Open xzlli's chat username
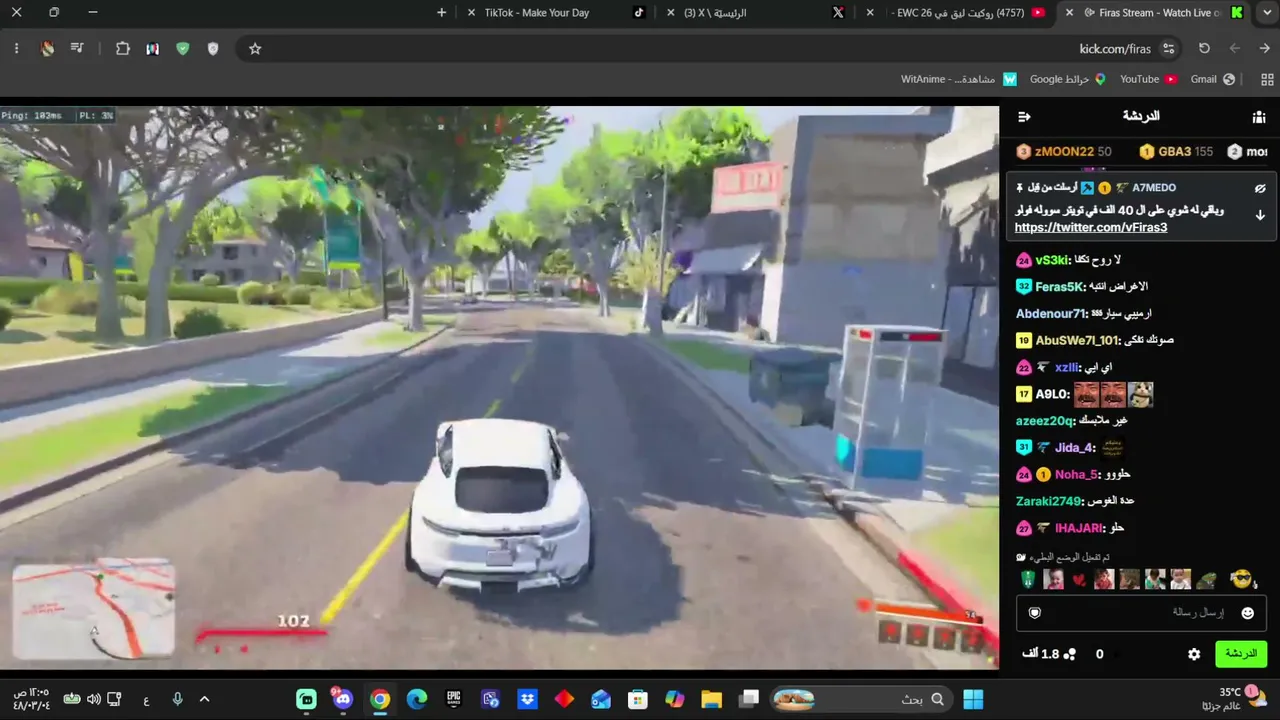Screen dimensions: 1280x720 (1069, 368)
